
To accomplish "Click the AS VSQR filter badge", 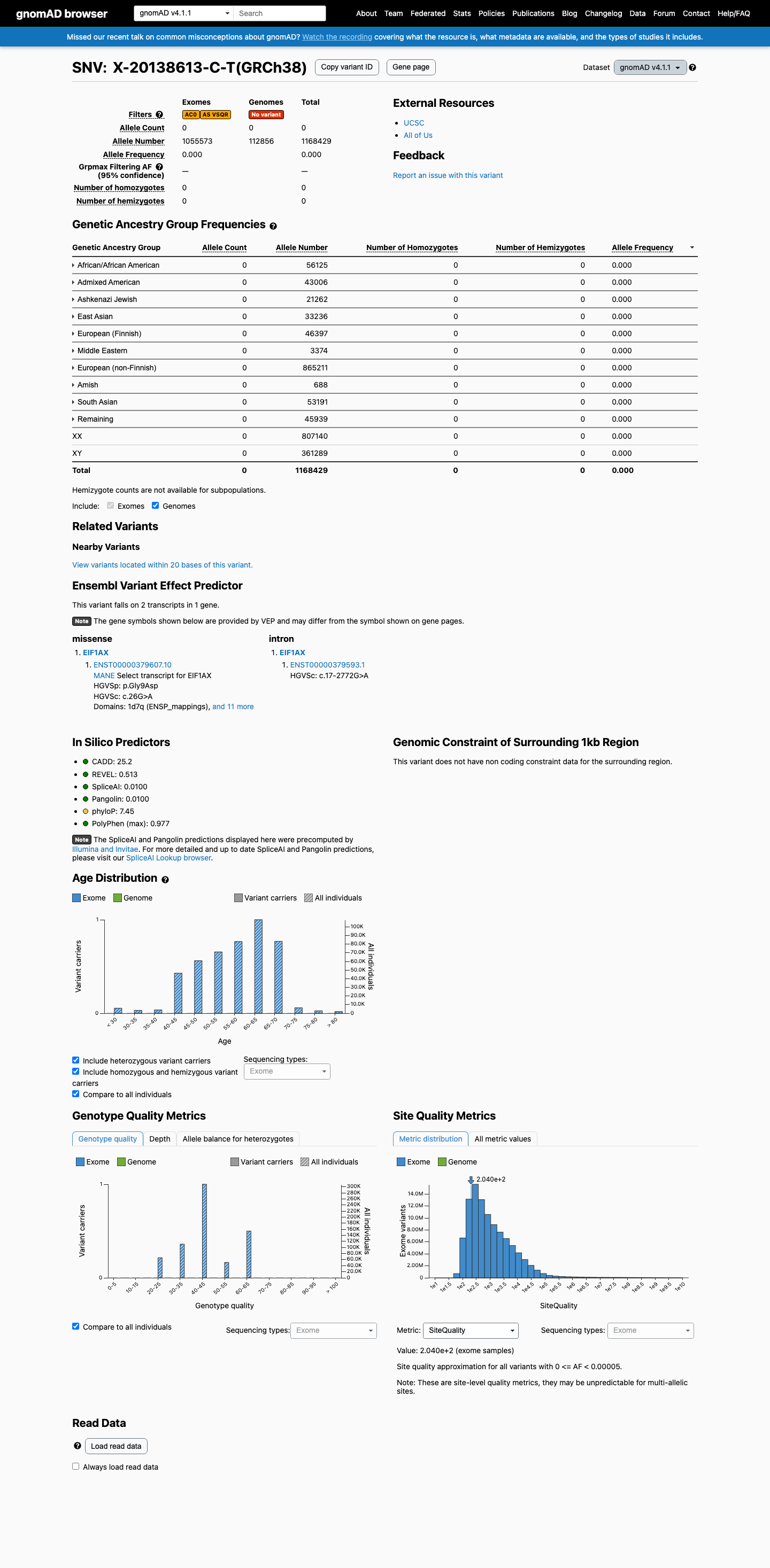I will 215,114.
